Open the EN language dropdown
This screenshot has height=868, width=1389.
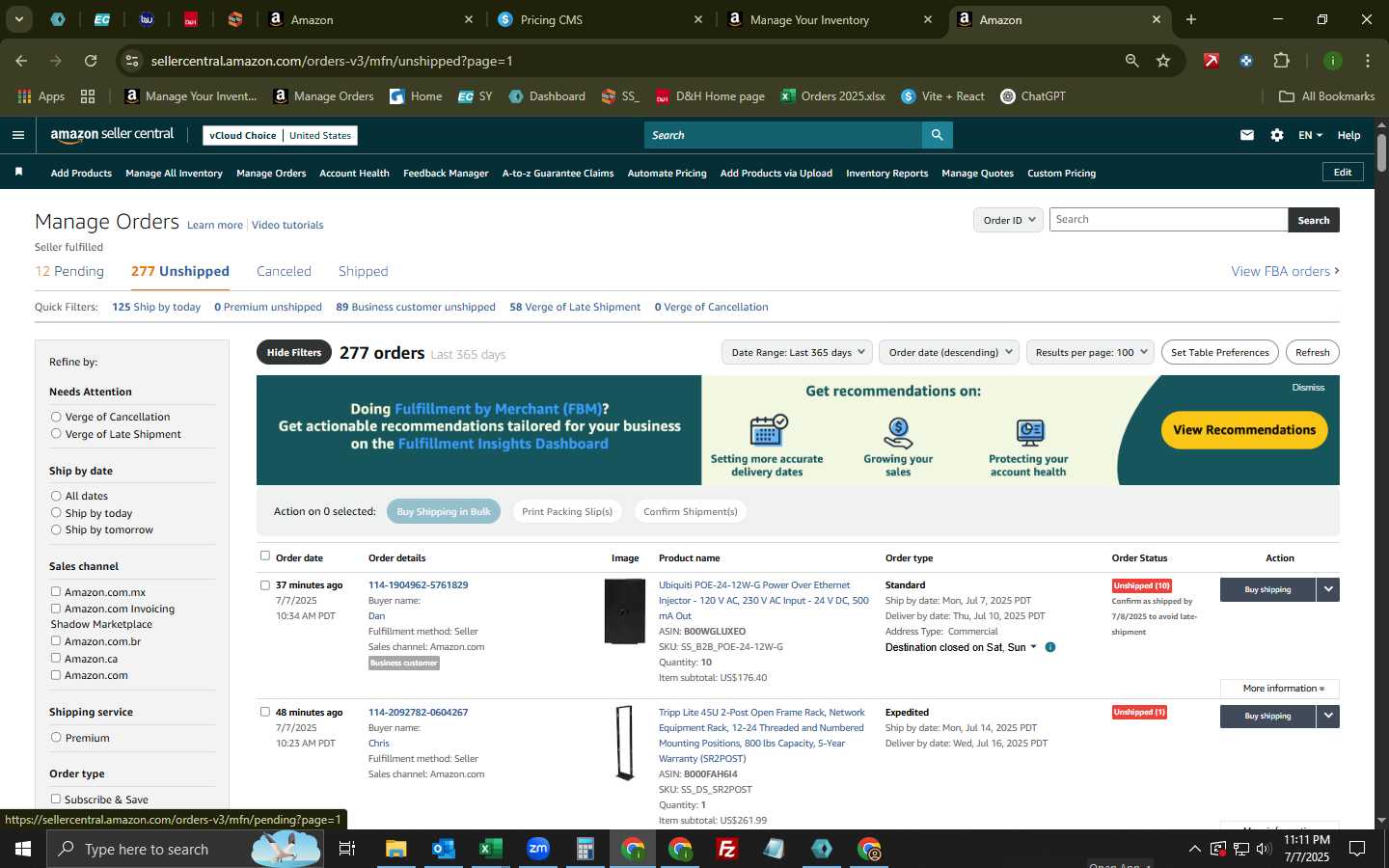[1310, 135]
